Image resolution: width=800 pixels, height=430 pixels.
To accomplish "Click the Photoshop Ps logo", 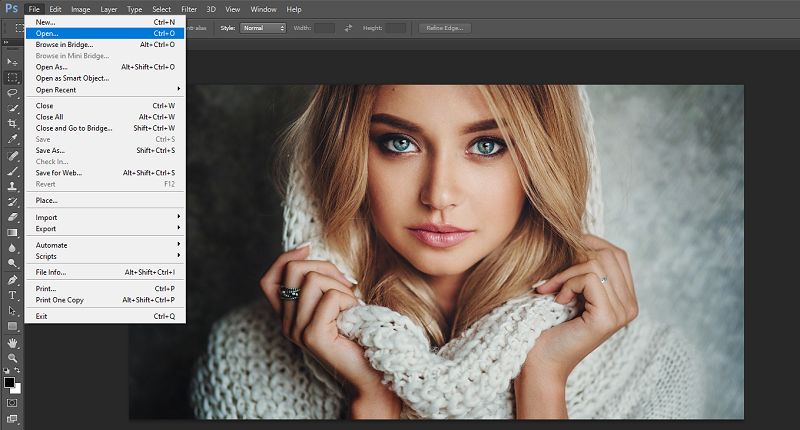I will coord(11,9).
